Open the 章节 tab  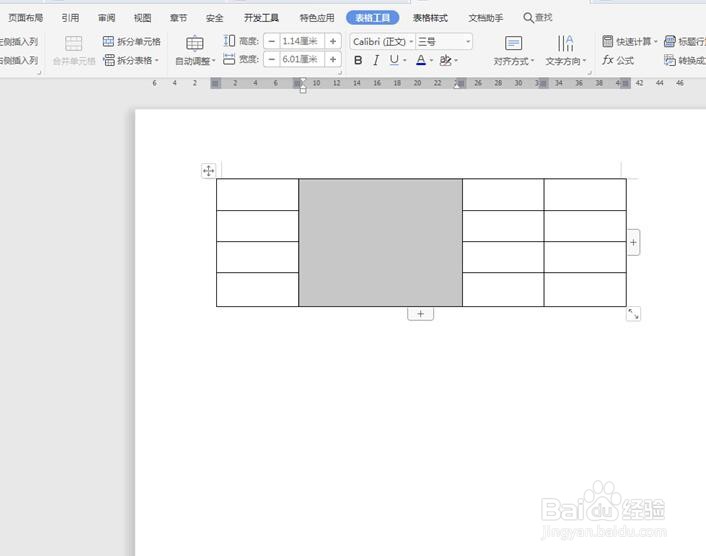[178, 18]
